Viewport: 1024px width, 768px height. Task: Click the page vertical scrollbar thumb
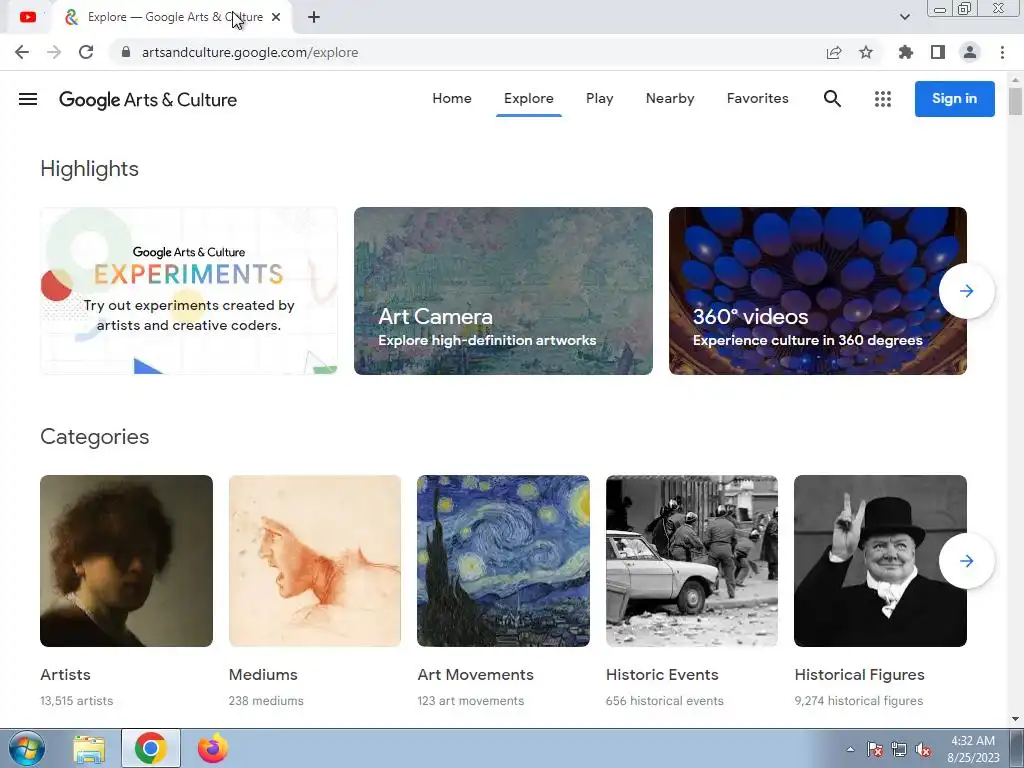(x=1015, y=101)
